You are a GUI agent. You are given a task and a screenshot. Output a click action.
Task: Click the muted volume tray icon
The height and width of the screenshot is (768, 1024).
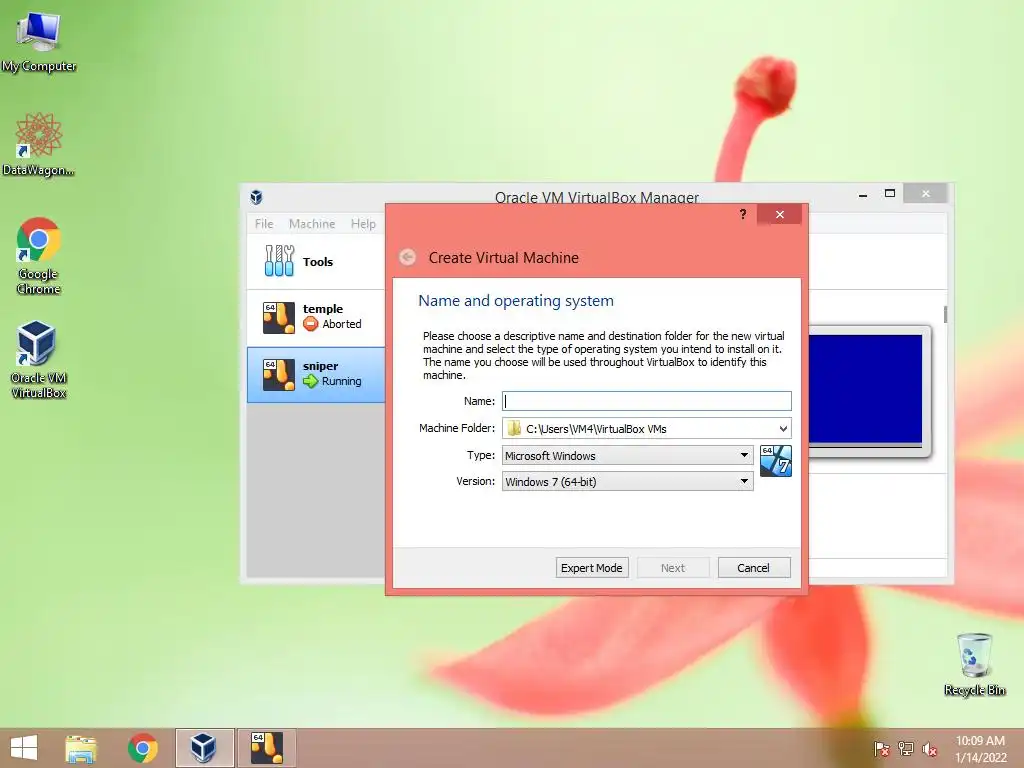[929, 749]
